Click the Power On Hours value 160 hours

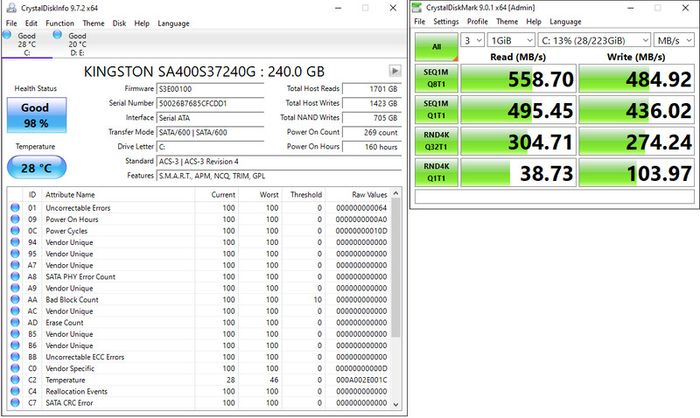(371, 146)
